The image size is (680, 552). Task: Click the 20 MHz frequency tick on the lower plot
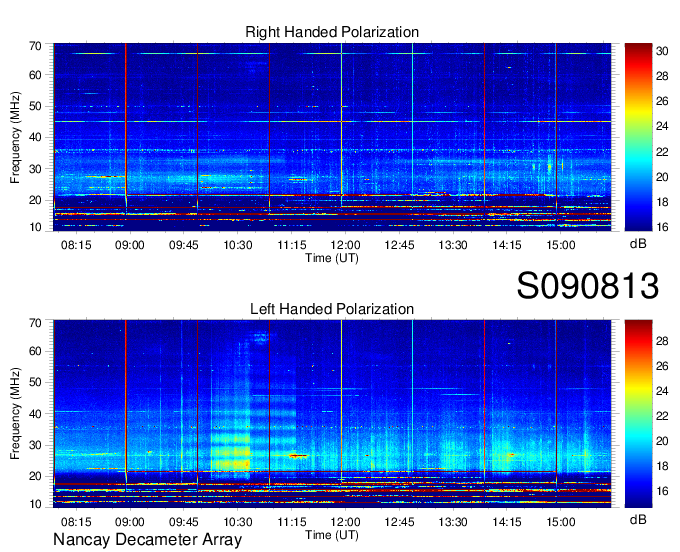point(35,476)
